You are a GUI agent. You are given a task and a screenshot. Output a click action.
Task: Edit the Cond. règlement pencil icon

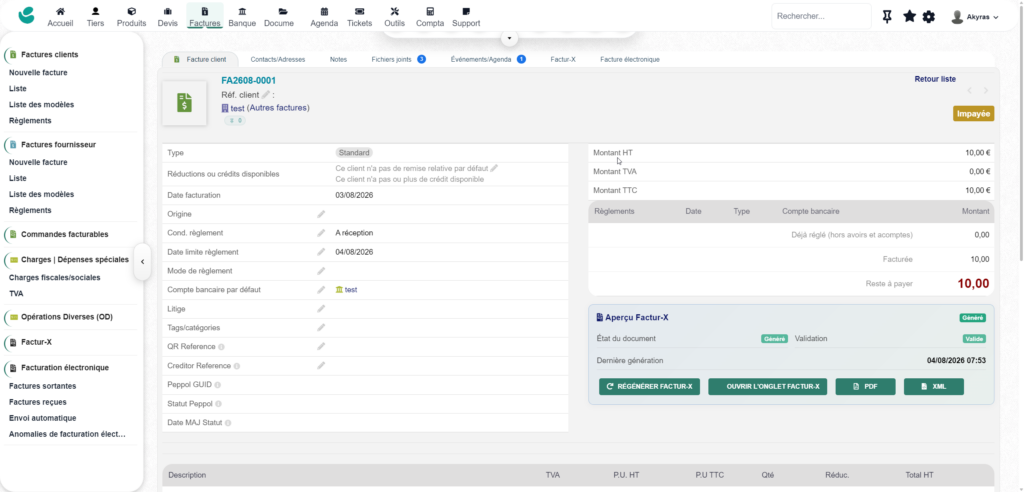(321, 233)
